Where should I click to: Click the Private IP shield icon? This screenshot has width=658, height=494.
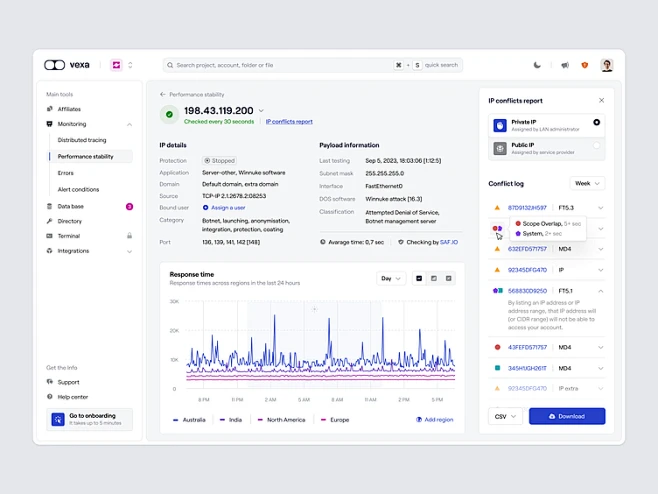coord(500,125)
